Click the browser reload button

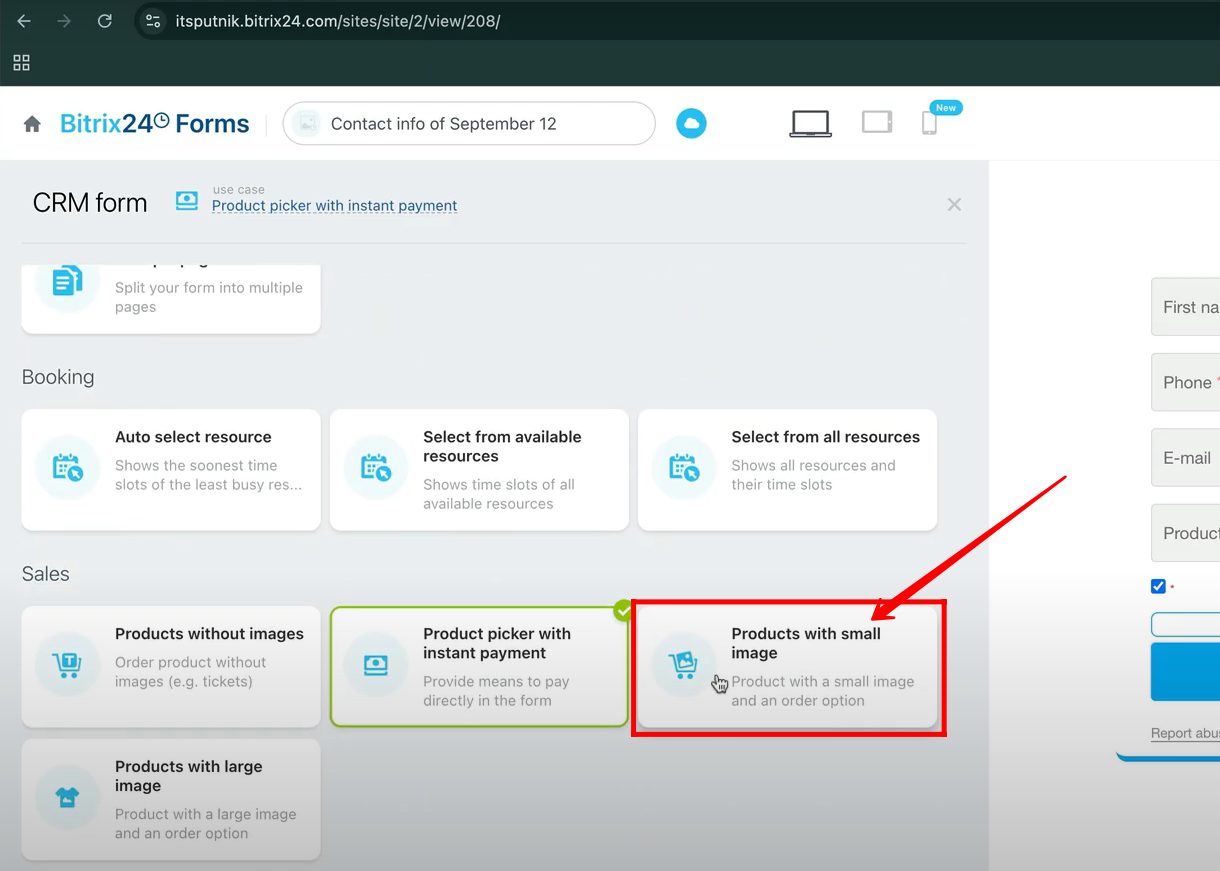pyautogui.click(x=104, y=21)
